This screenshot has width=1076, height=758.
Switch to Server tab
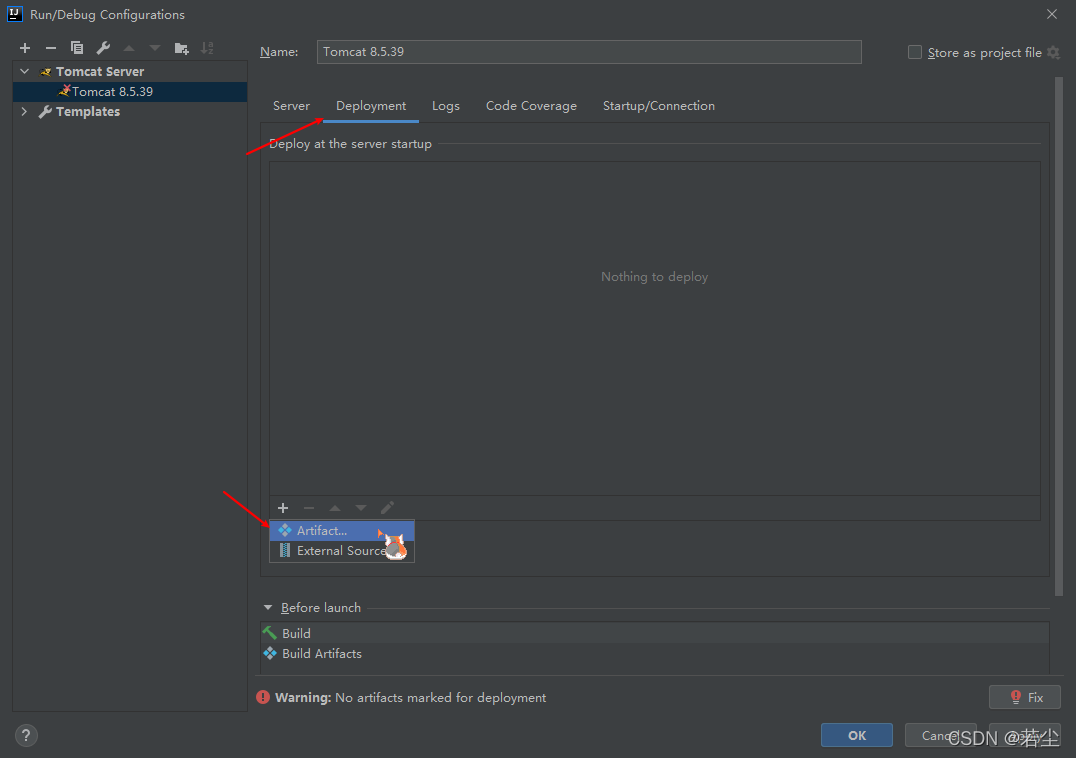tap(291, 106)
